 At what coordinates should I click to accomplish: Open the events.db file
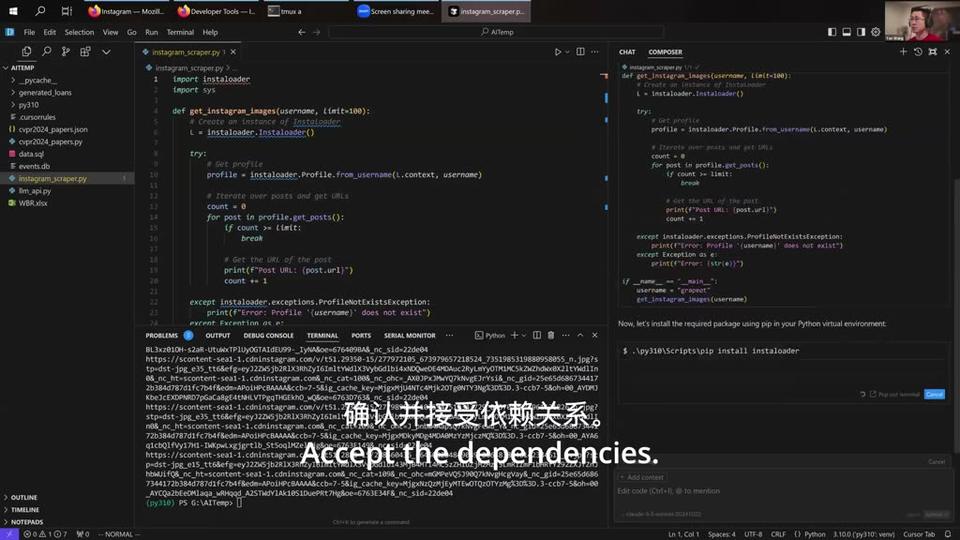pos(67,166)
